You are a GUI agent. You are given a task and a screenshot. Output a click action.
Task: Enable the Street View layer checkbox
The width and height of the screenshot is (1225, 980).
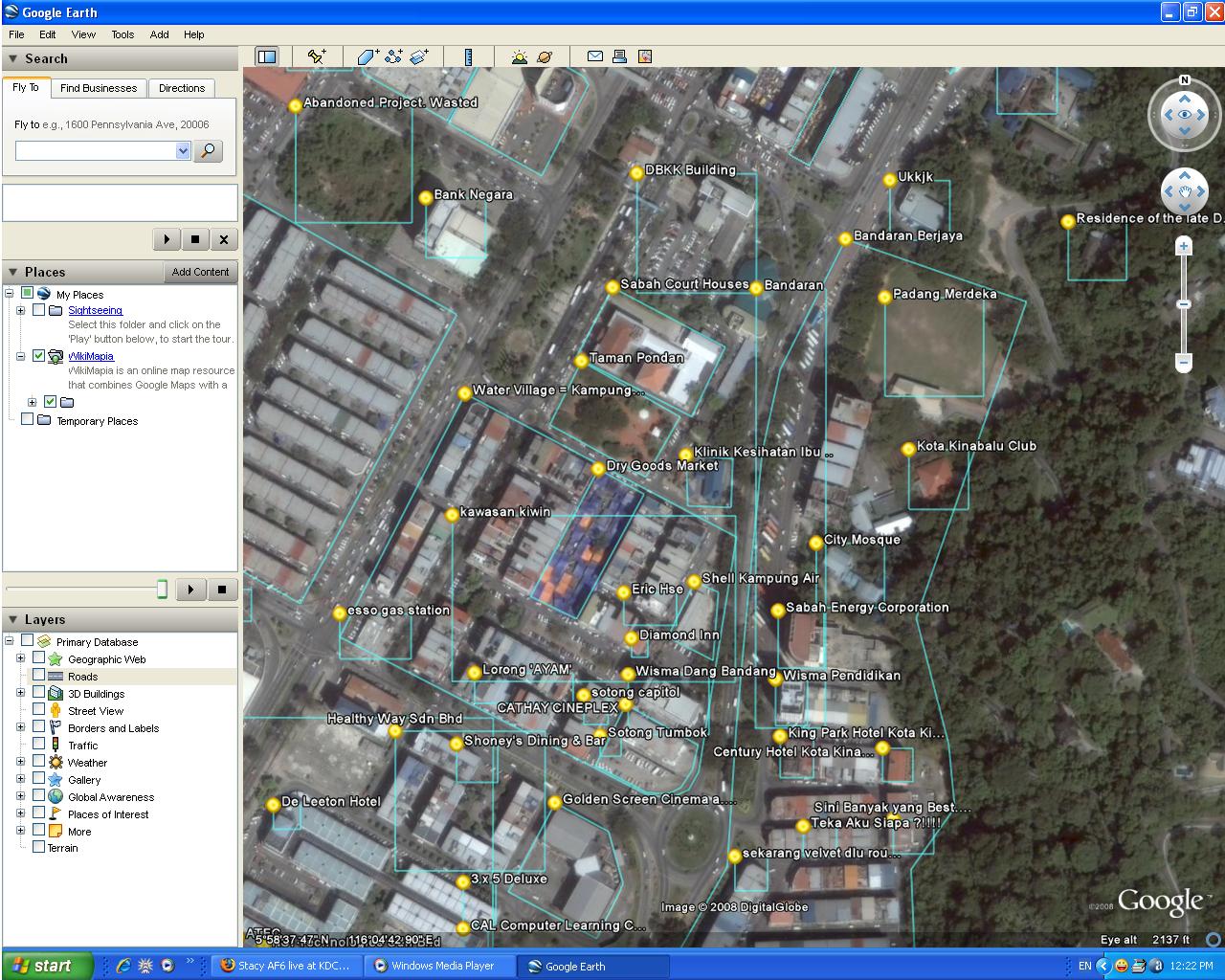(38, 710)
